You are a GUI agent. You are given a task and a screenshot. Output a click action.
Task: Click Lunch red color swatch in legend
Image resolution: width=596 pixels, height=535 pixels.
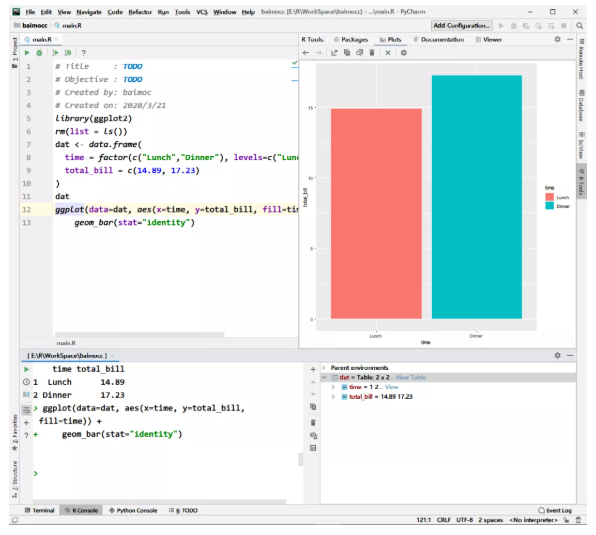pyautogui.click(x=550, y=197)
